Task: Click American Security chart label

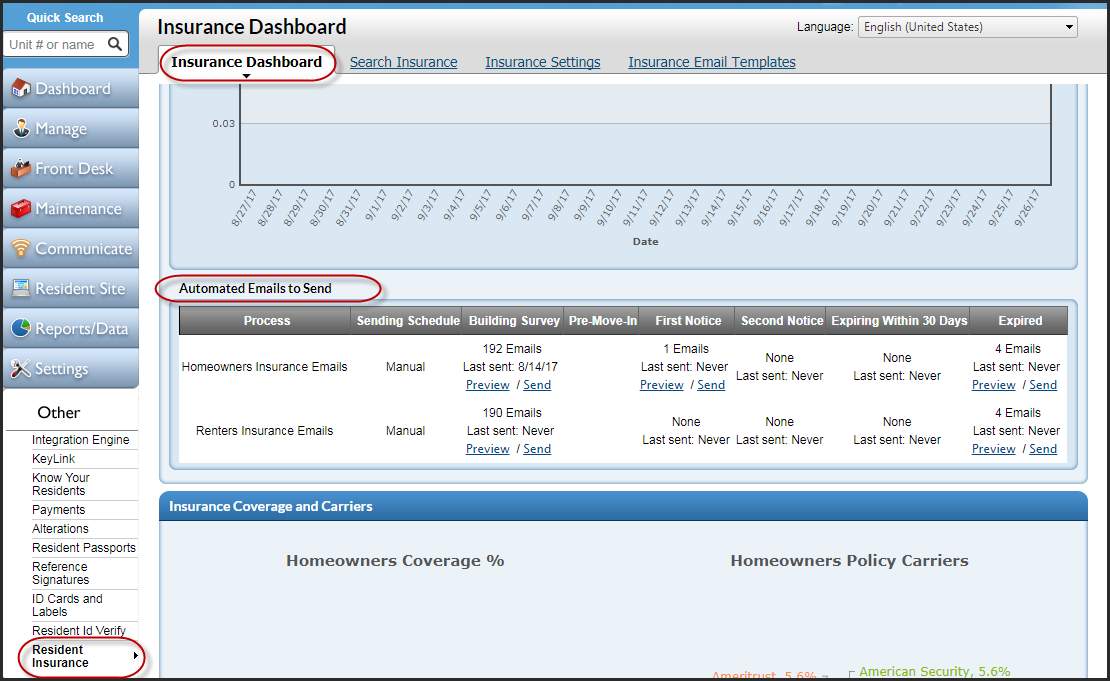Action: coord(934,672)
